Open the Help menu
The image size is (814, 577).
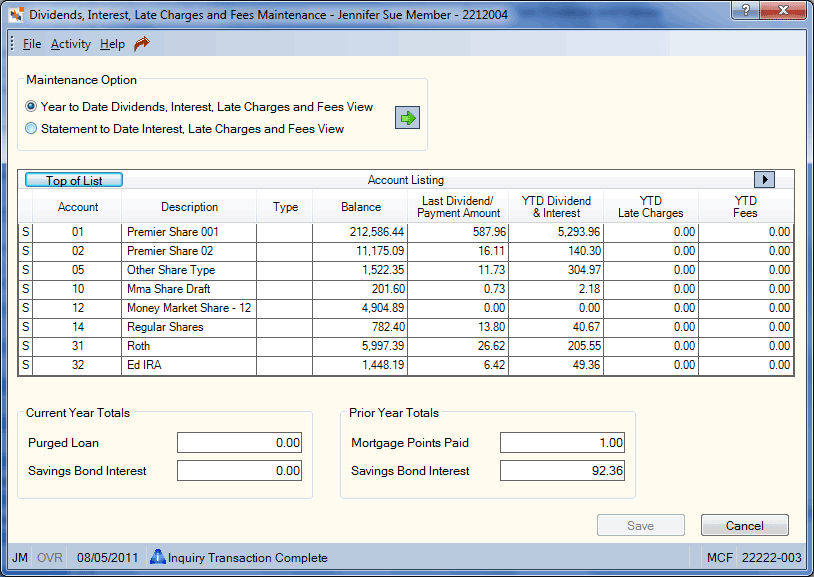pyautogui.click(x=112, y=44)
